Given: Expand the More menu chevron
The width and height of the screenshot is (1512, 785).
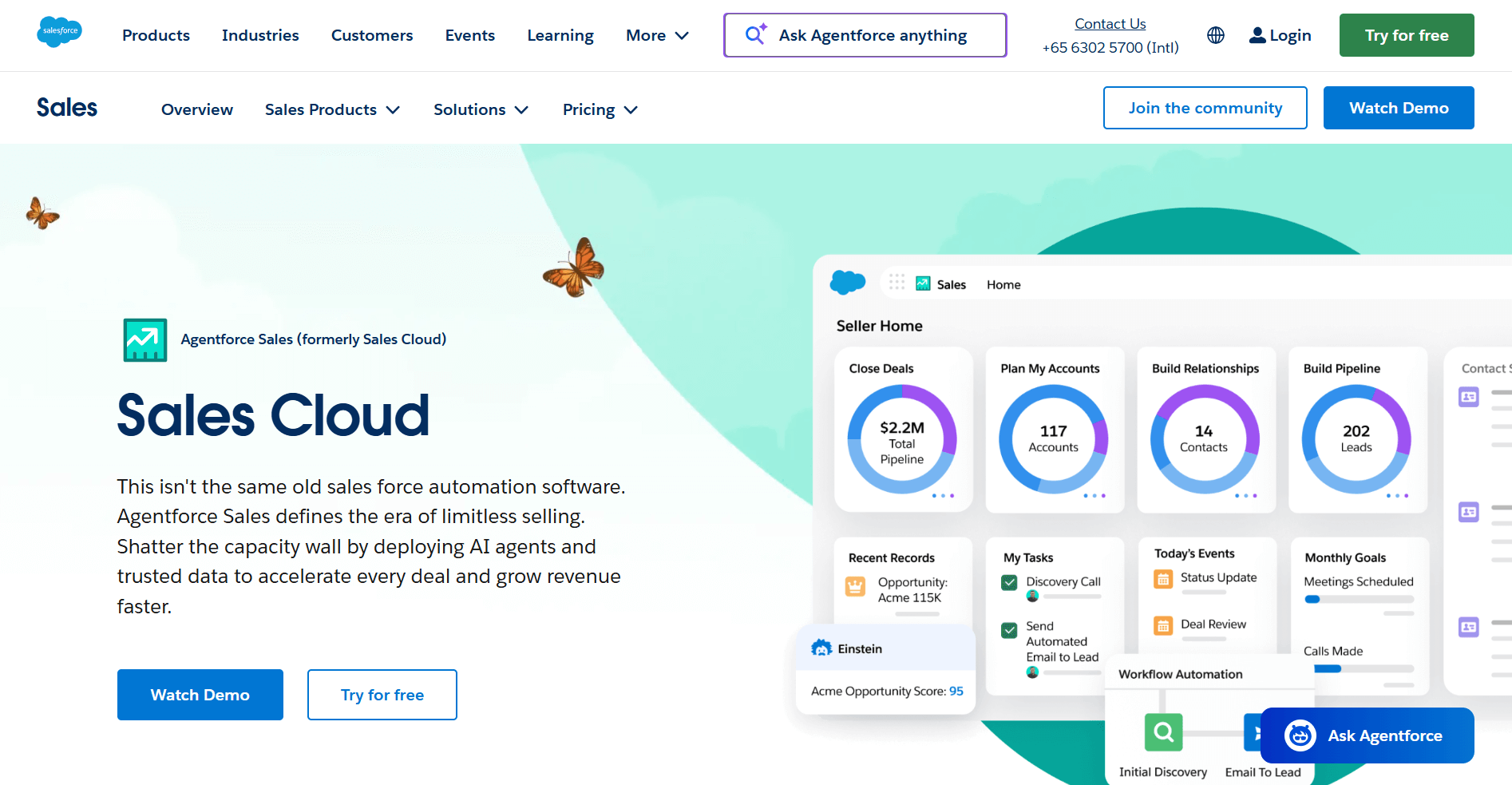Looking at the screenshot, I should click(682, 36).
